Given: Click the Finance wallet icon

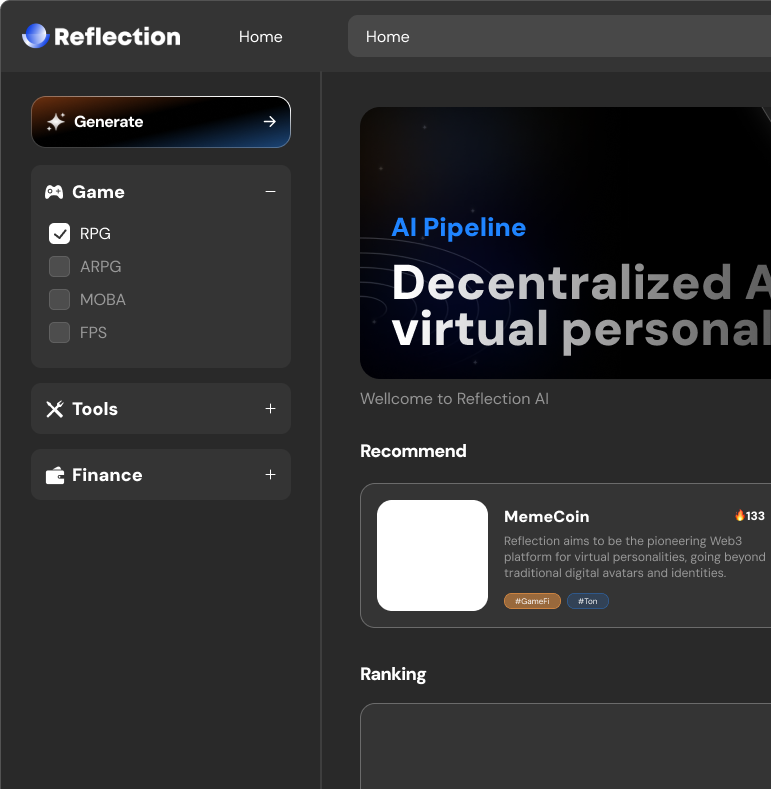Looking at the screenshot, I should pyautogui.click(x=55, y=476).
